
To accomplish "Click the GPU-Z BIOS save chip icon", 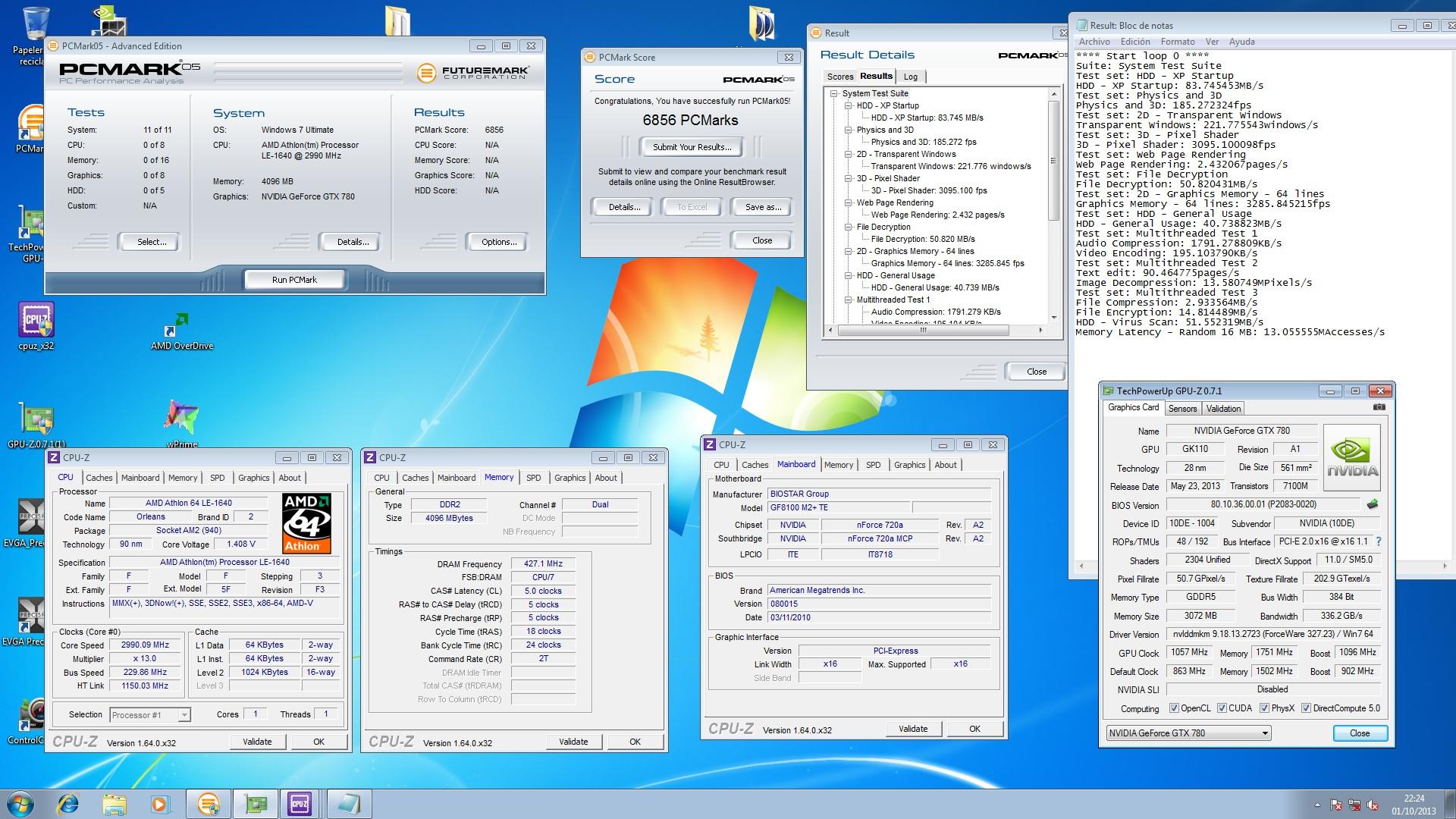I will 1372,504.
